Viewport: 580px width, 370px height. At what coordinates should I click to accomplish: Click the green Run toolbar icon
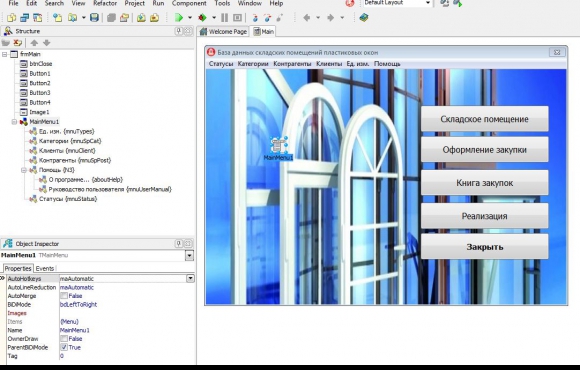179,17
